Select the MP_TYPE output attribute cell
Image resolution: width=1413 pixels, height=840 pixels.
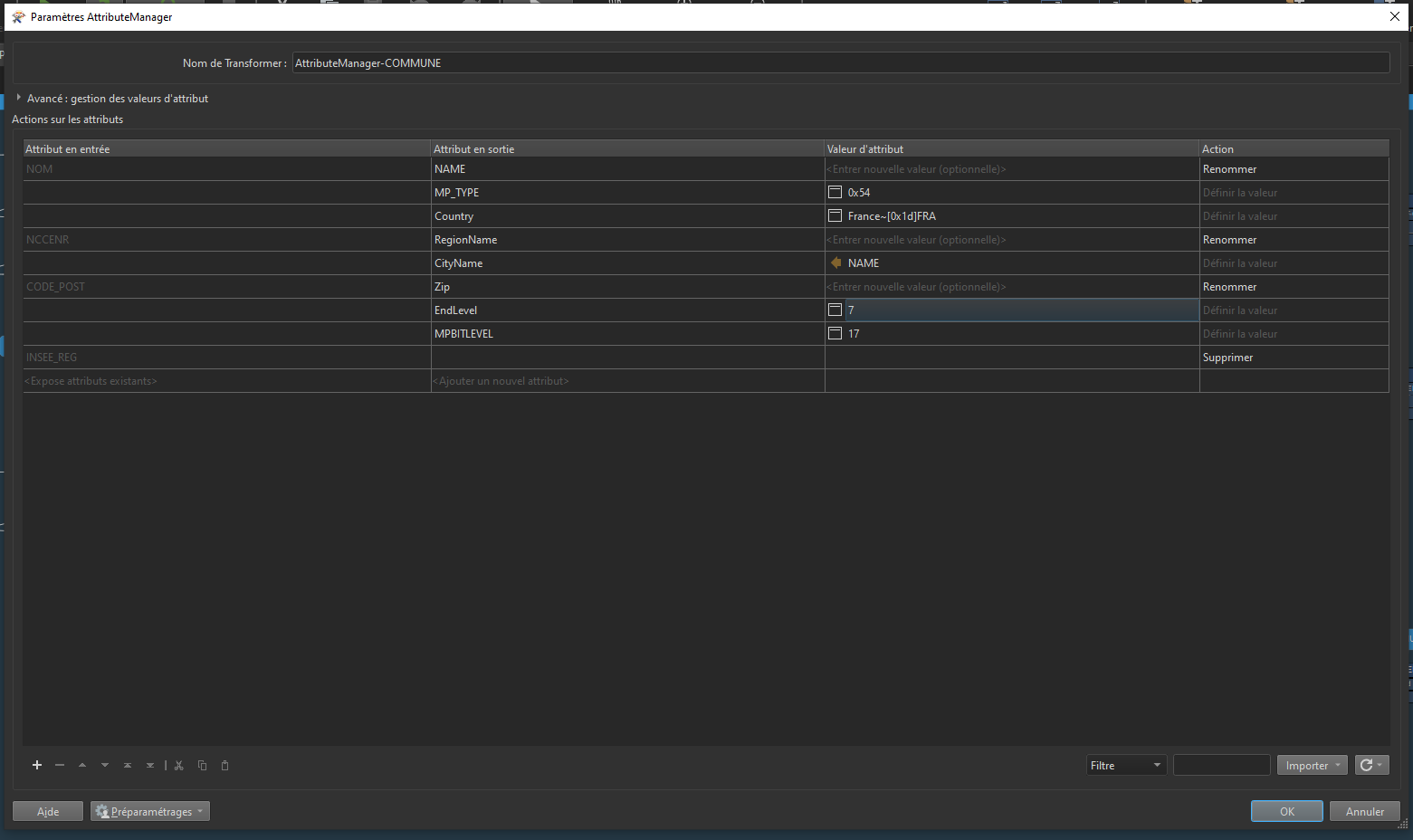[628, 193]
